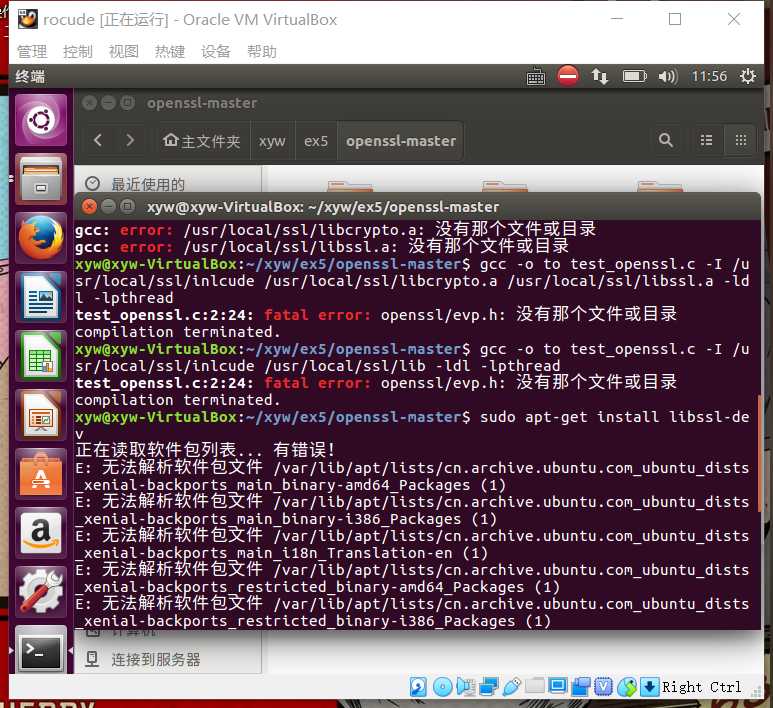The height and width of the screenshot is (708, 773).
Task: Open LibreOffice Calc from launcher
Action: [x=41, y=356]
